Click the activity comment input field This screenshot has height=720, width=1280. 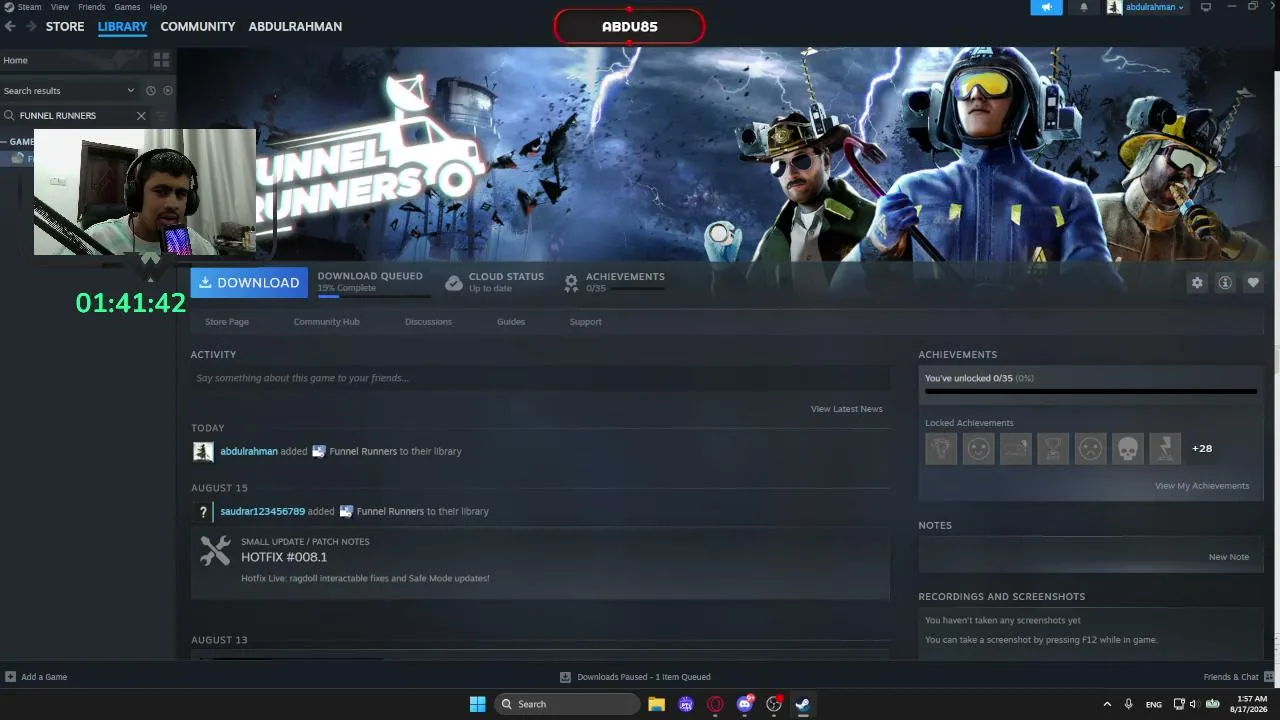(x=540, y=378)
